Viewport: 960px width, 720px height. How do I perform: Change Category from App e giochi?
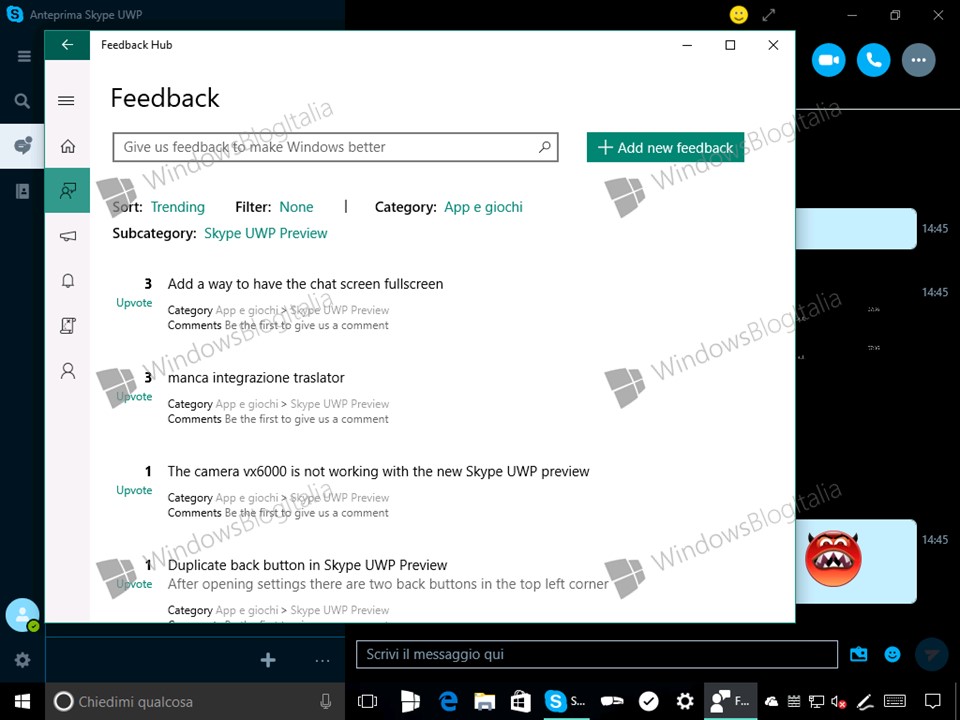point(483,207)
